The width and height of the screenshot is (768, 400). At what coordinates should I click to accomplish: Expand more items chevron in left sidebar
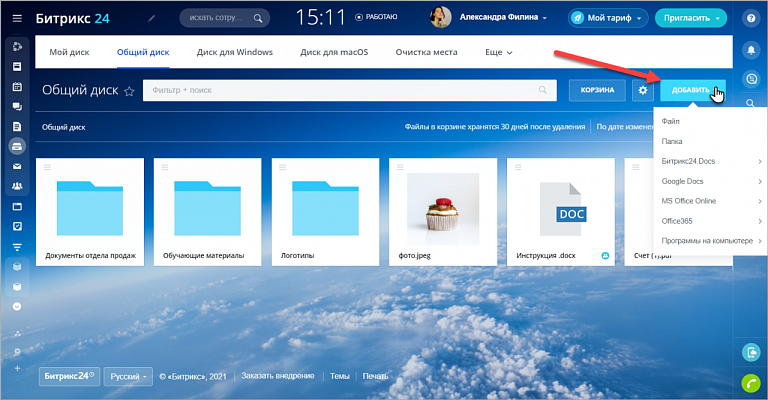click(x=17, y=306)
